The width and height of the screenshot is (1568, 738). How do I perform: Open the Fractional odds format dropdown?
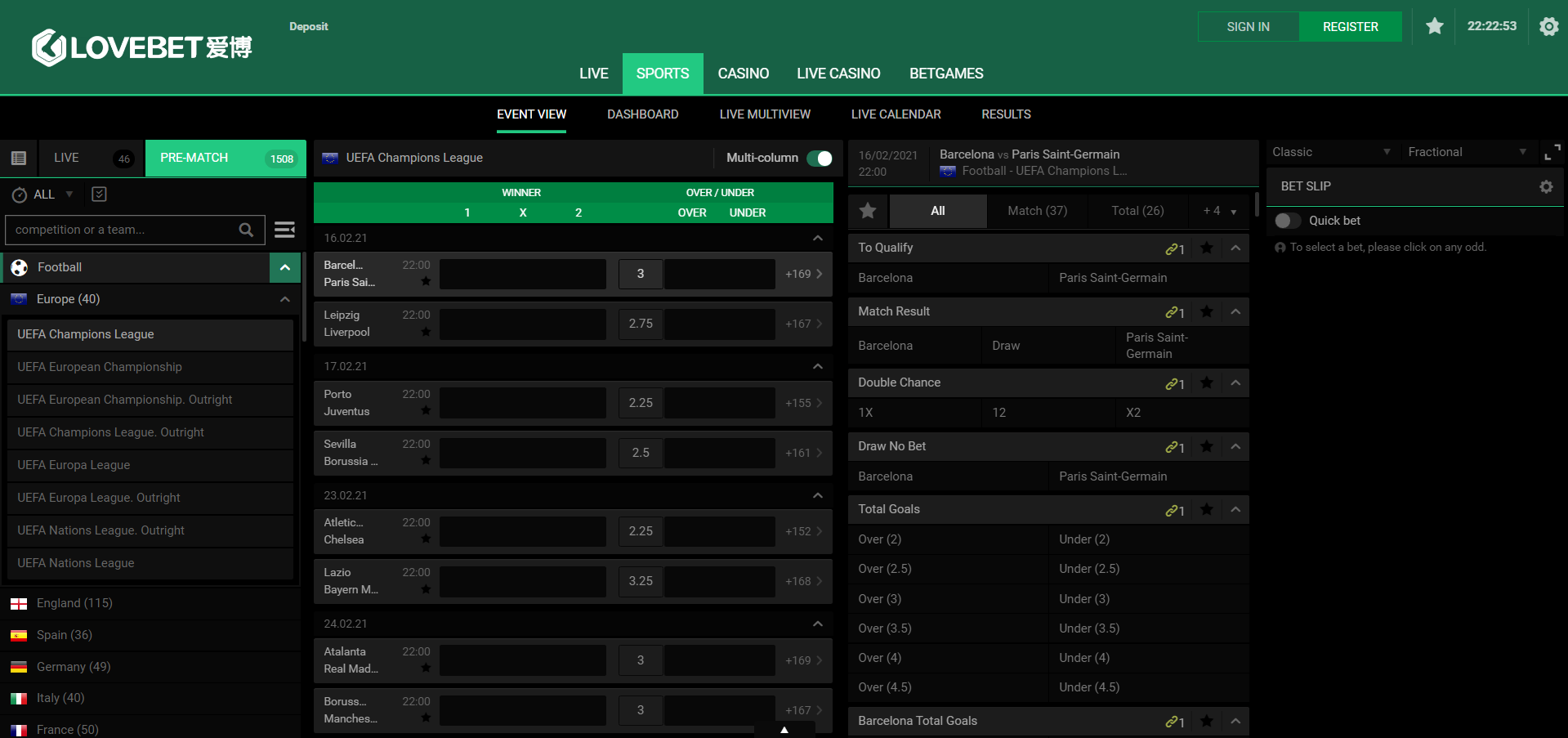[1467, 152]
